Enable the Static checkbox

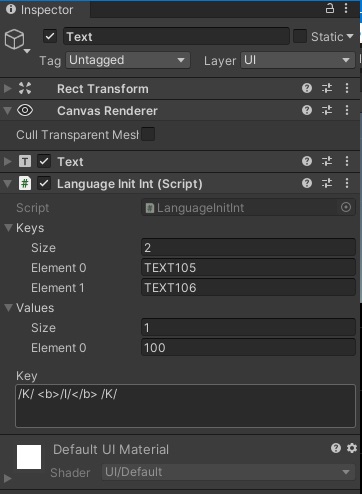[300, 36]
